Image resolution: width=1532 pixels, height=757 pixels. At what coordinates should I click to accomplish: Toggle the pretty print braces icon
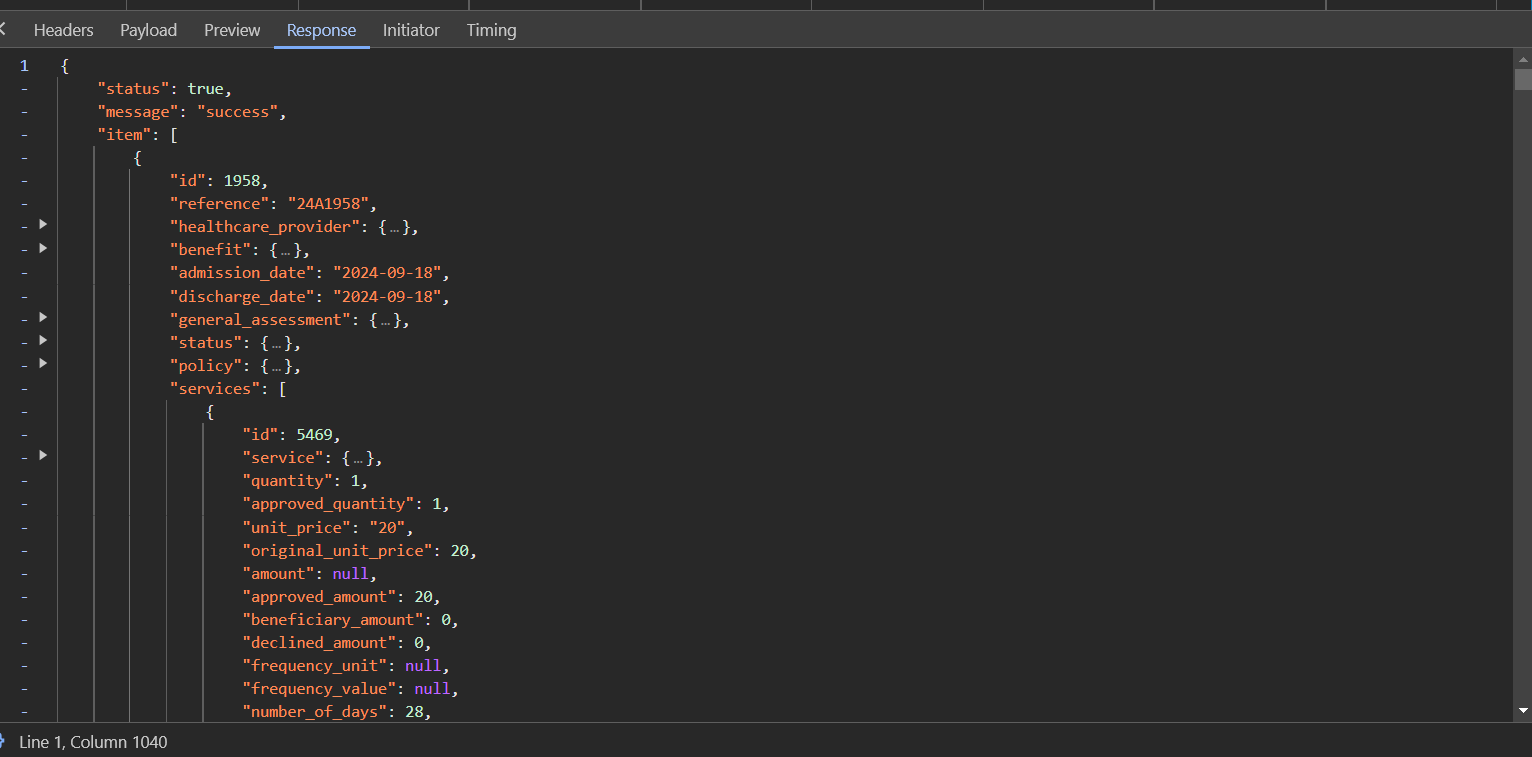click(x=3, y=742)
